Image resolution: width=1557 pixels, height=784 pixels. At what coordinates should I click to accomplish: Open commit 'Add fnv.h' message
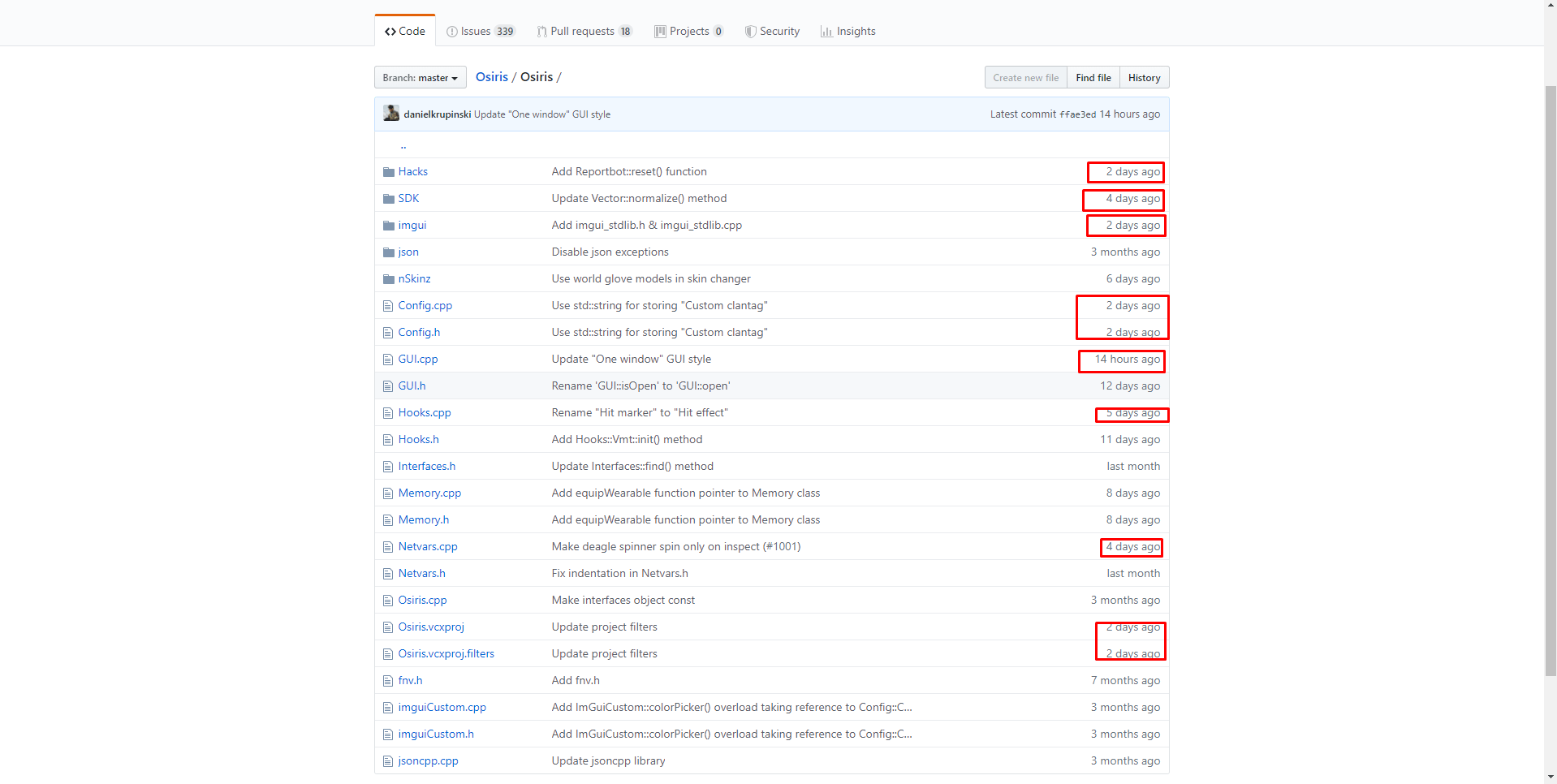[576, 680]
